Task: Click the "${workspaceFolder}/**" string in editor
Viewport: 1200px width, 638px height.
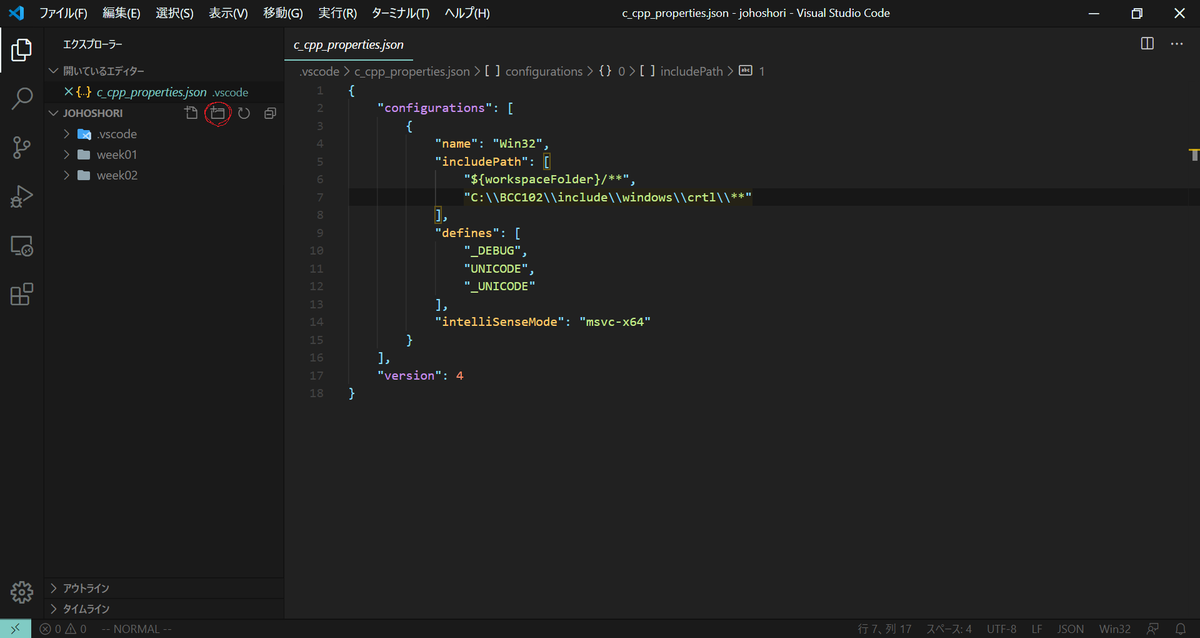Action: click(545, 179)
